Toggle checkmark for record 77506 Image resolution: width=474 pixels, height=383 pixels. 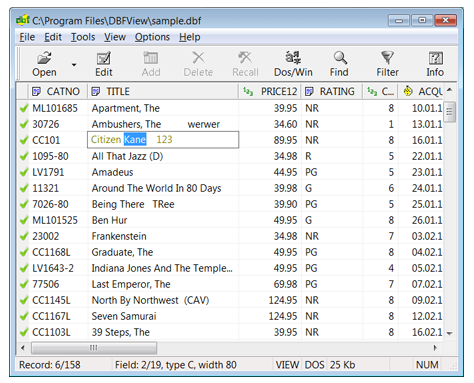(24, 284)
